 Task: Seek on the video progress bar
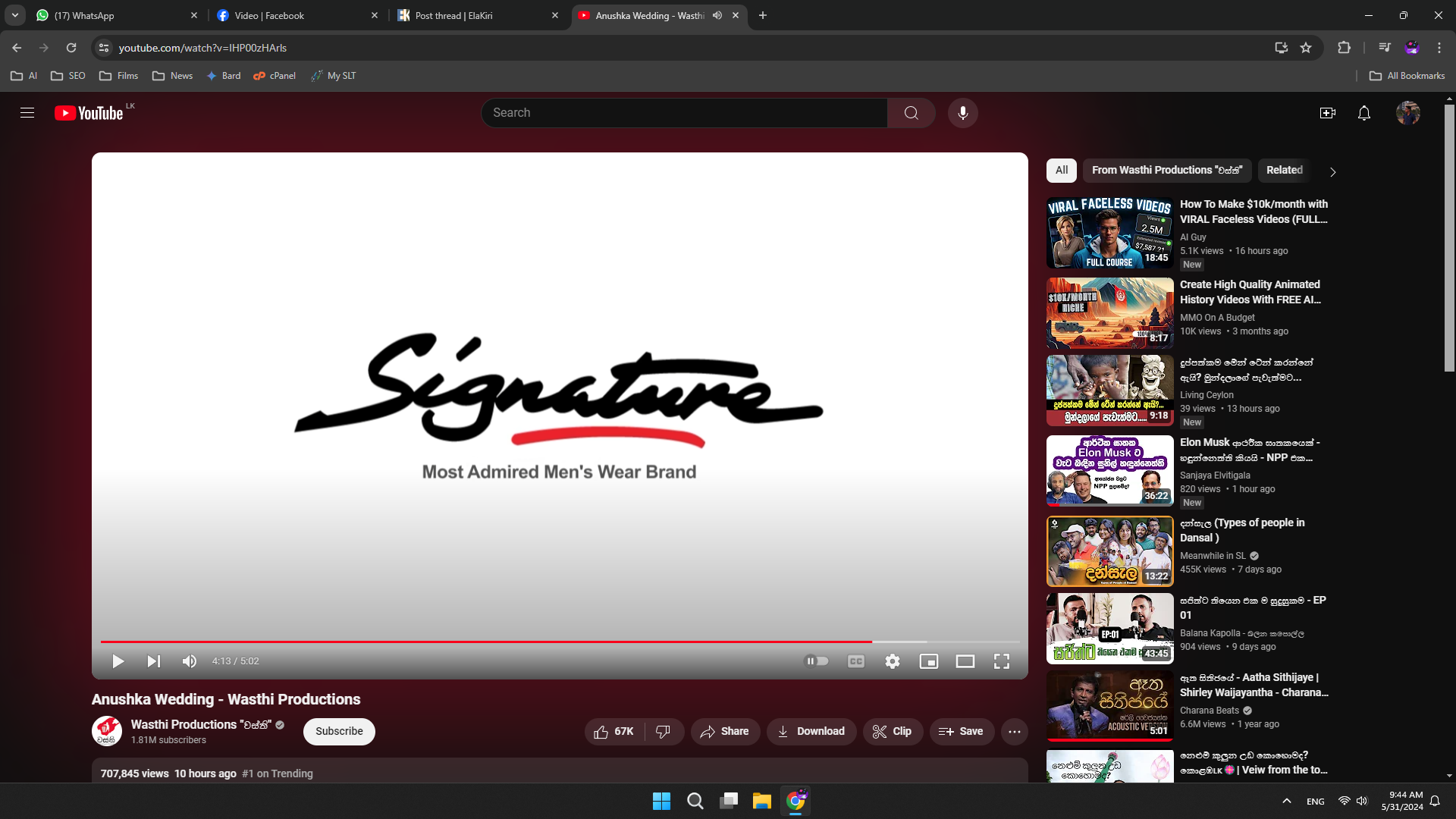pos(560,642)
